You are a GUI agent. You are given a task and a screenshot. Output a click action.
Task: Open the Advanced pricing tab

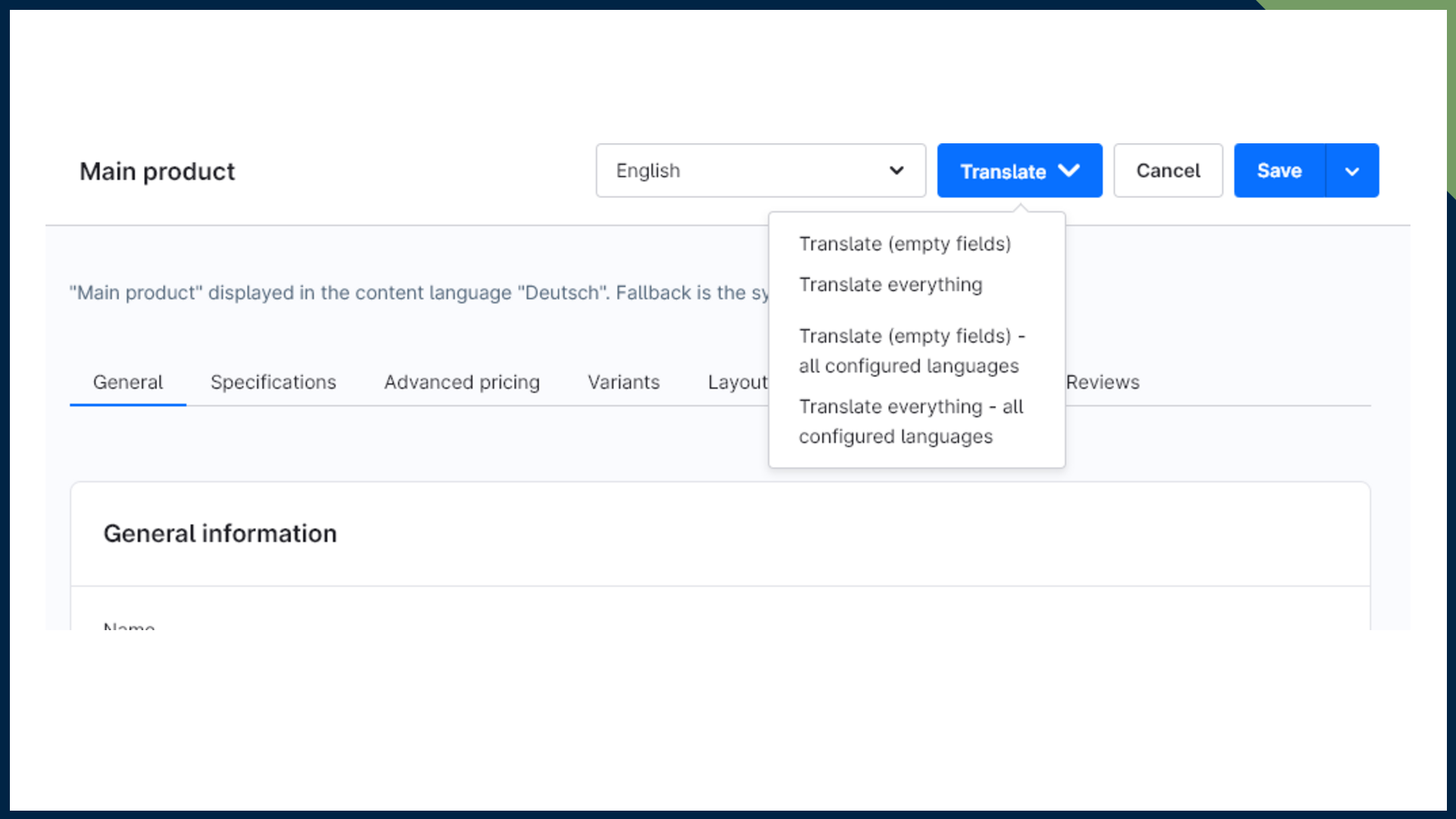[x=461, y=382]
